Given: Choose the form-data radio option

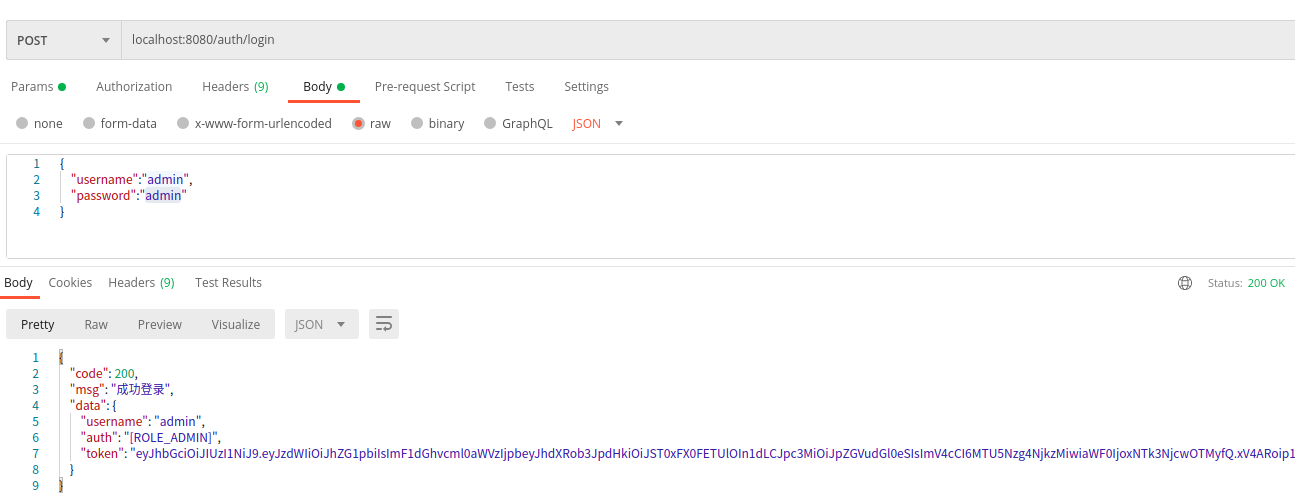Looking at the screenshot, I should pos(89,124).
